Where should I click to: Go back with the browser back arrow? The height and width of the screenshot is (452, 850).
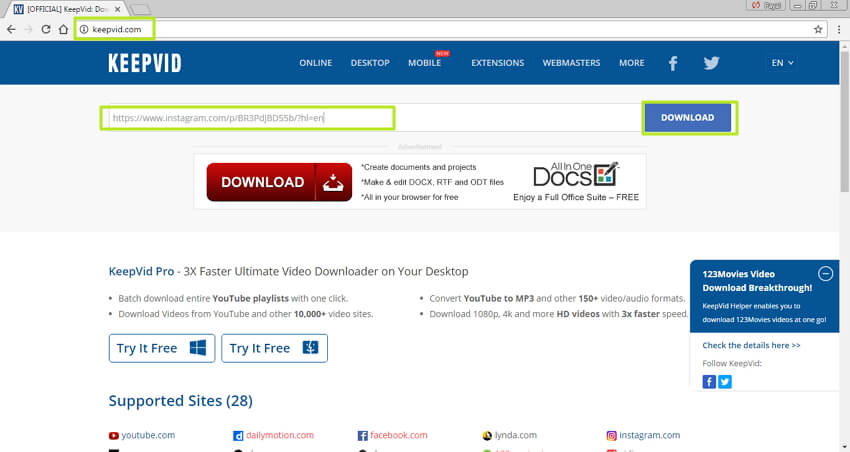[11, 29]
